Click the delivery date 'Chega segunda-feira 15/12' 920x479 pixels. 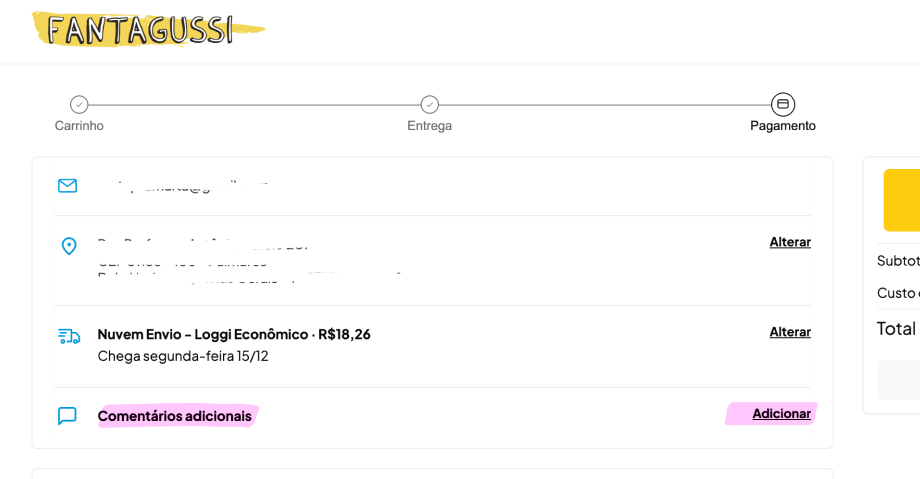point(183,356)
